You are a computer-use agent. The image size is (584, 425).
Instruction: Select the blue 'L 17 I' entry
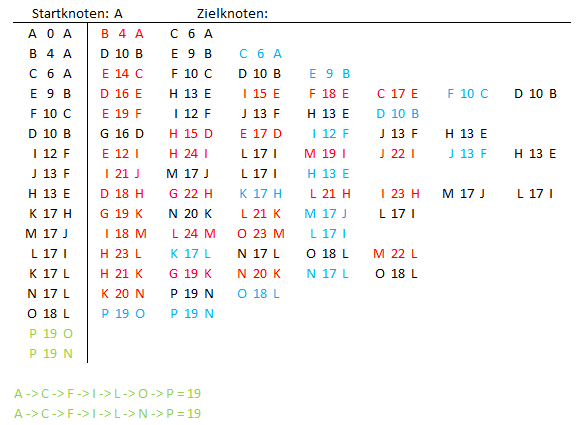click(329, 234)
